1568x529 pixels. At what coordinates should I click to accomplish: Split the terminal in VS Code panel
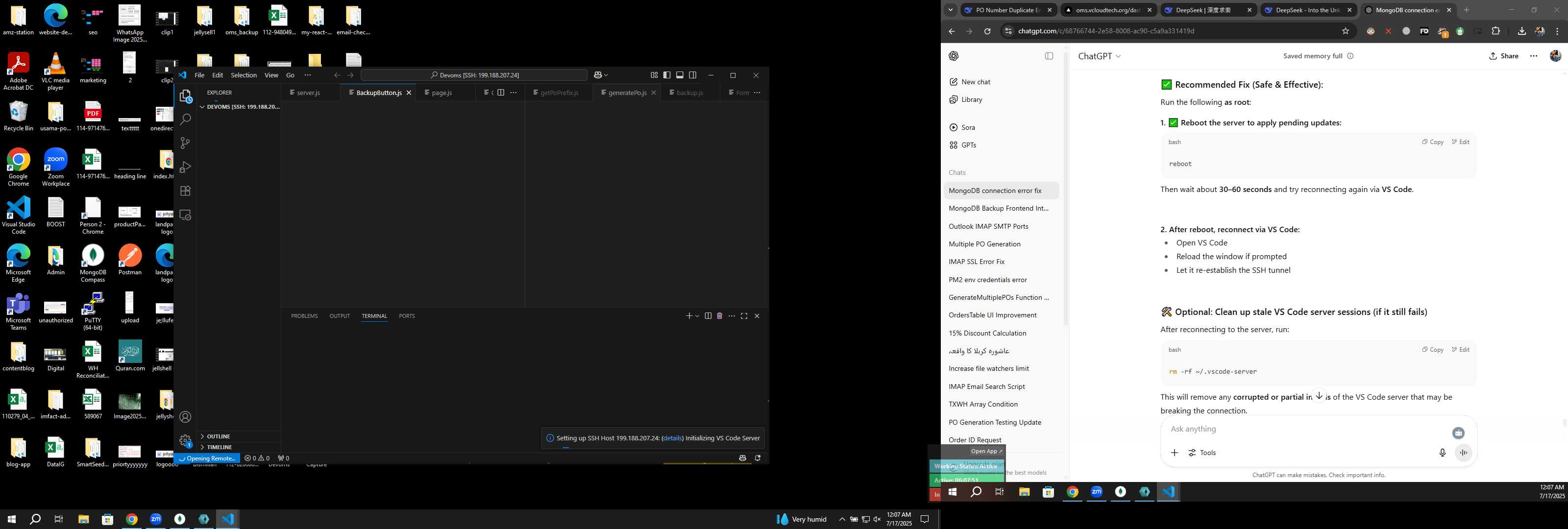coord(708,316)
